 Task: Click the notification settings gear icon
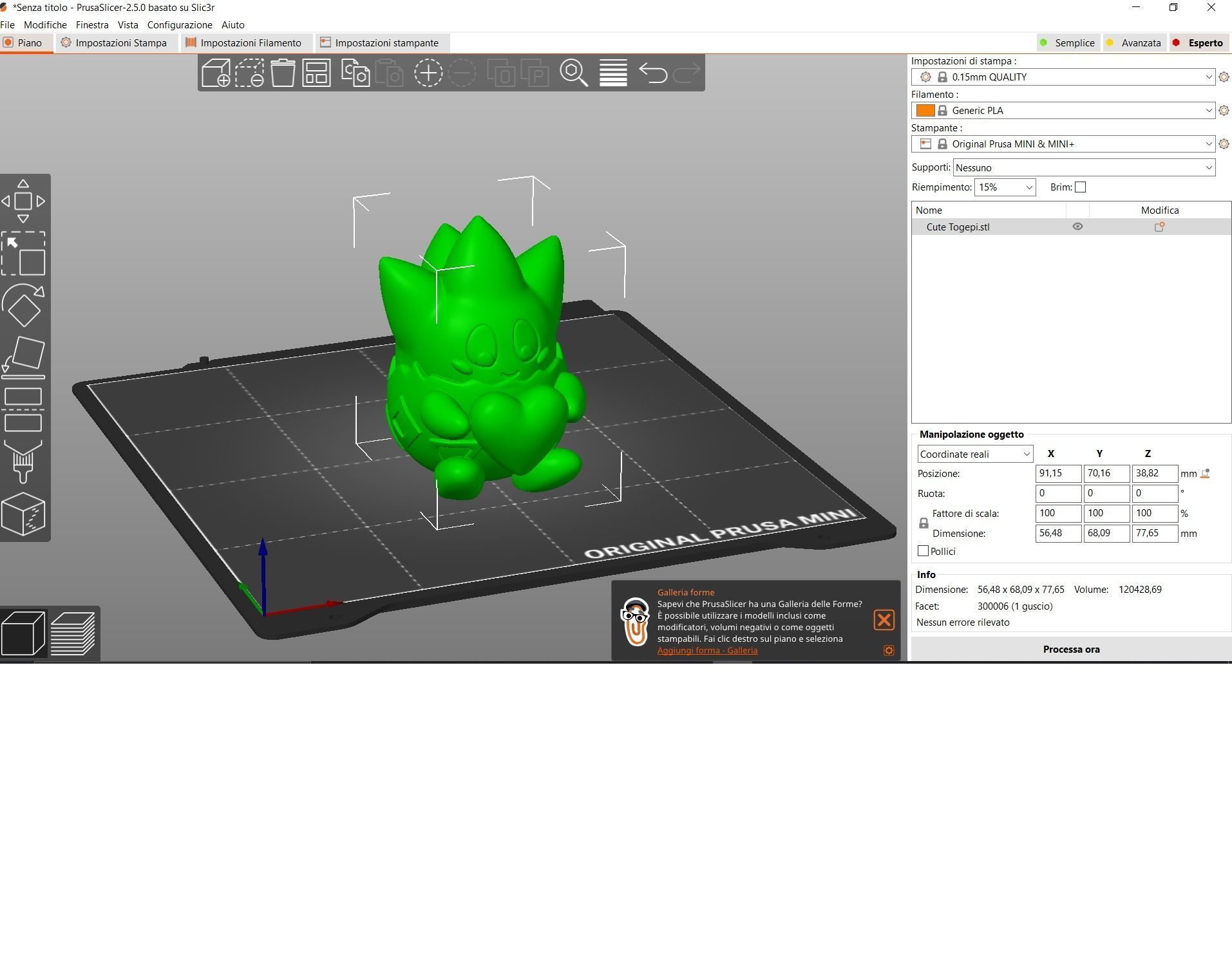pyautogui.click(x=889, y=650)
